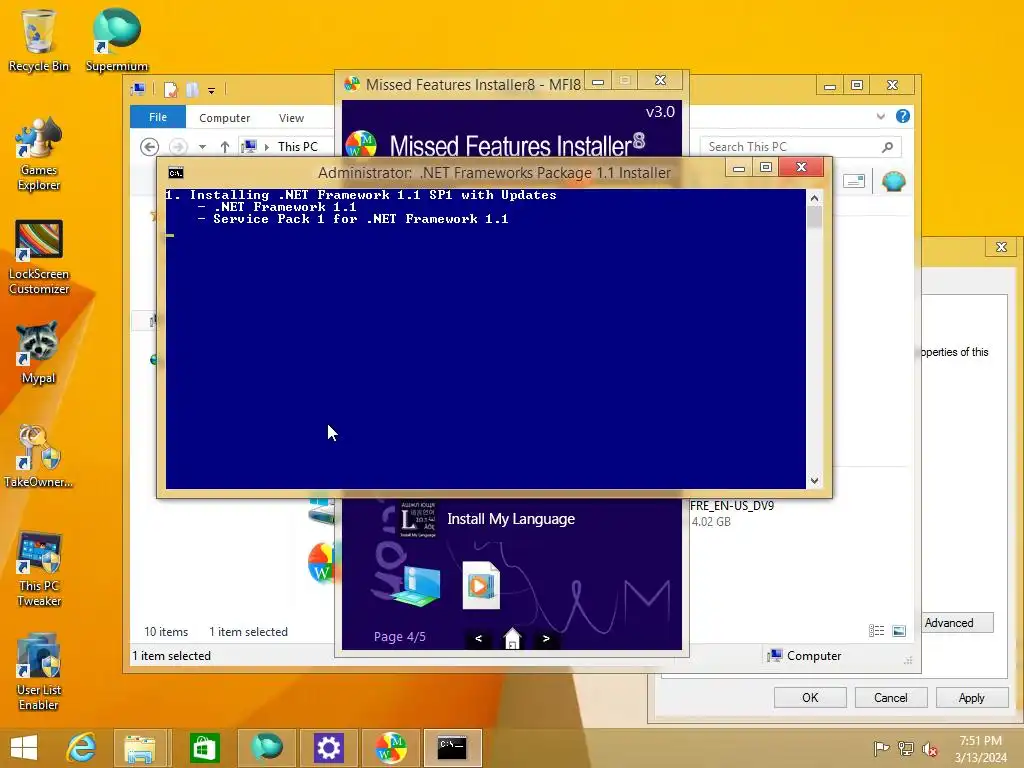
Task: Open File Explorer in the taskbar
Action: coord(140,748)
